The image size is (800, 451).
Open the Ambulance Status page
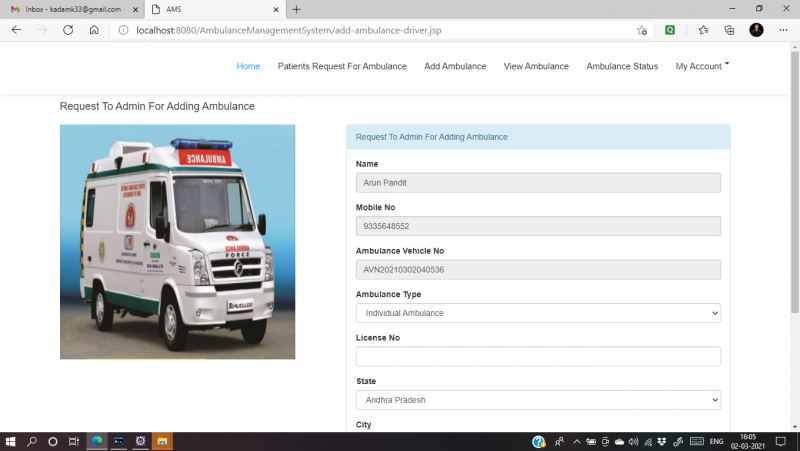coord(622,66)
